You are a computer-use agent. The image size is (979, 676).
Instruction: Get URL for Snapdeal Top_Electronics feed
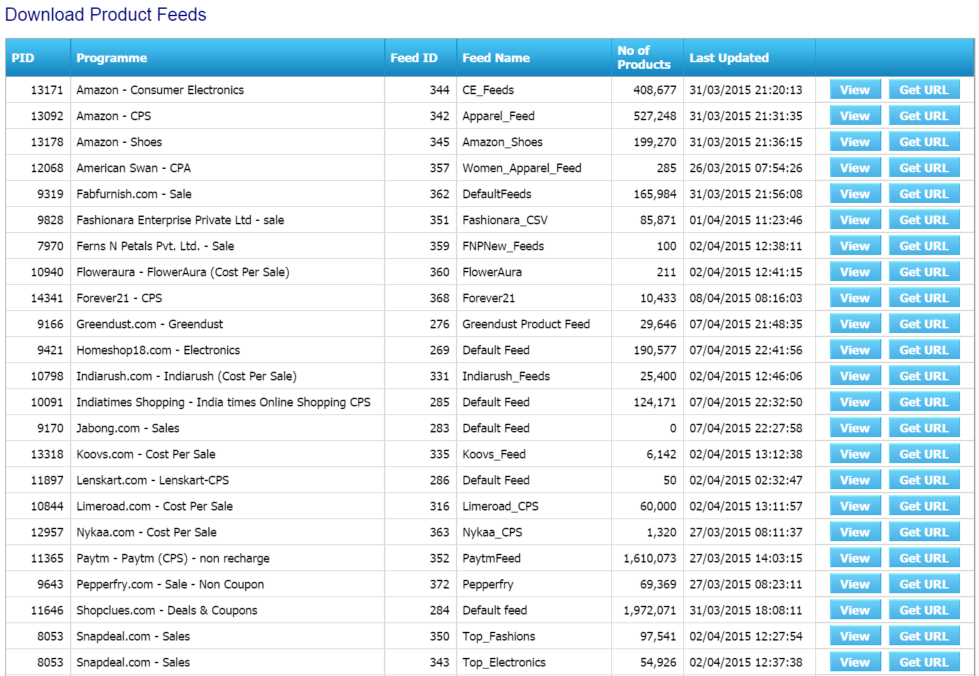(x=923, y=662)
